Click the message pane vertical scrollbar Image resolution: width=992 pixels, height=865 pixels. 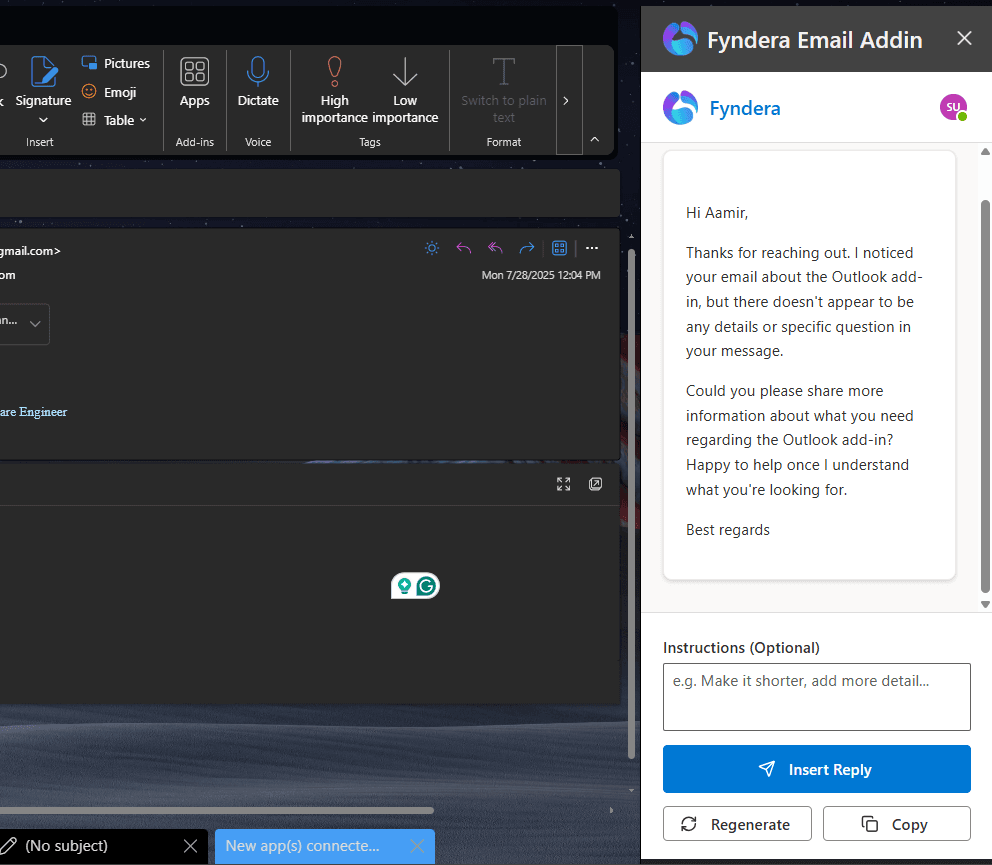click(x=631, y=503)
